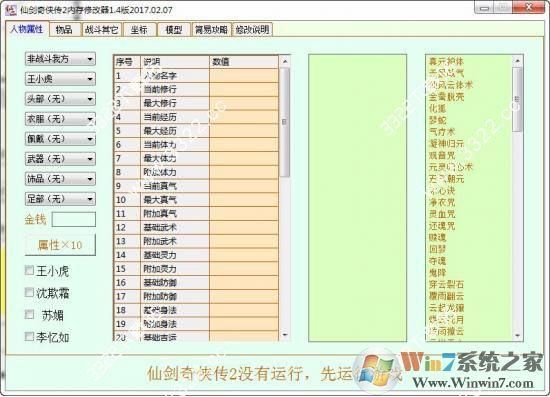The height and width of the screenshot is (397, 550).
Task: Enable the 沈欺霜 checkbox
Action: [29, 292]
